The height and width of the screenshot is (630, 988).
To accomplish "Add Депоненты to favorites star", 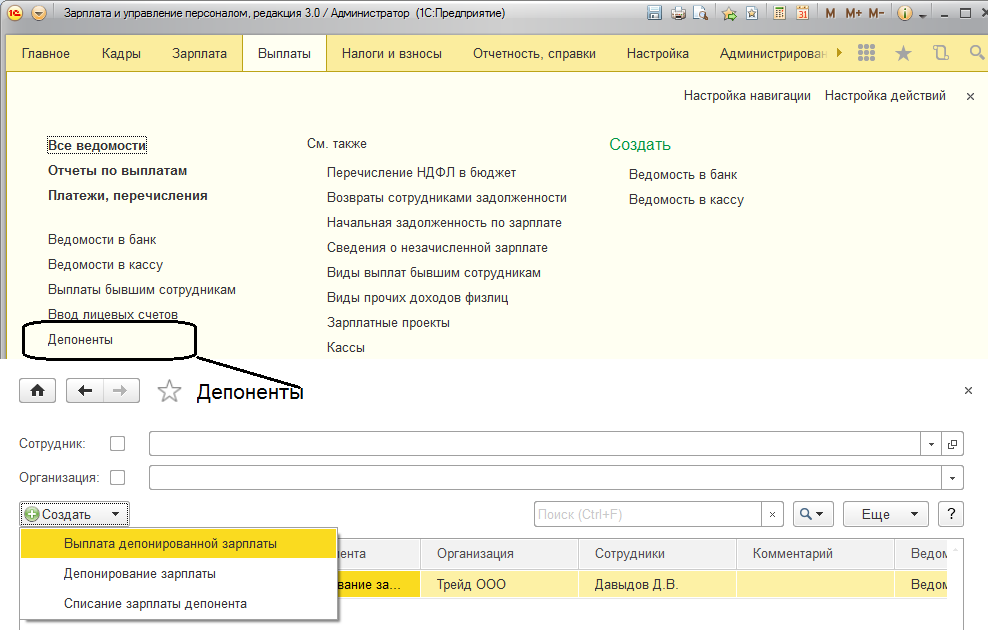I will tap(170, 392).
